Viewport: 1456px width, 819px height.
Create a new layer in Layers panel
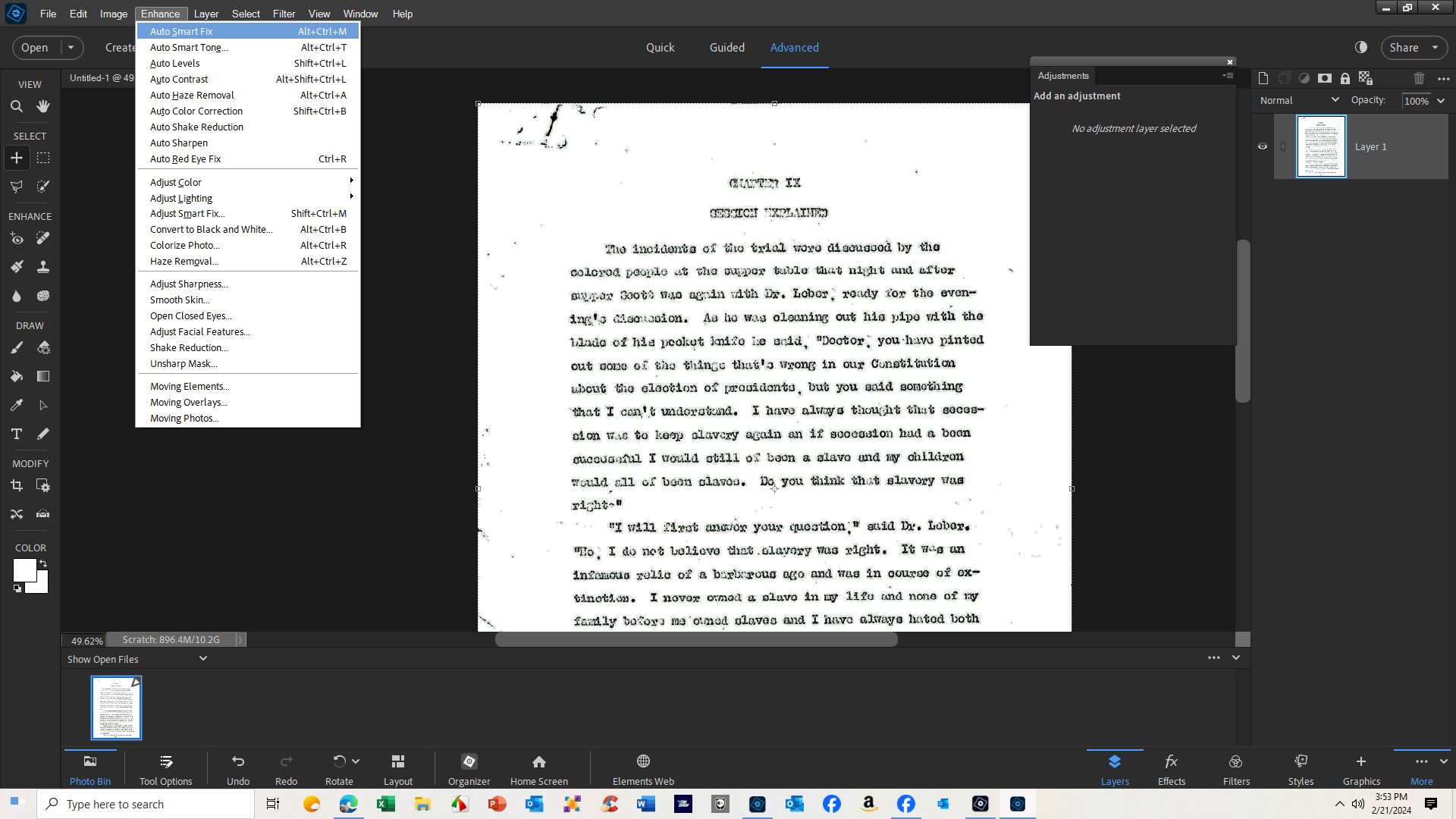(x=1263, y=77)
